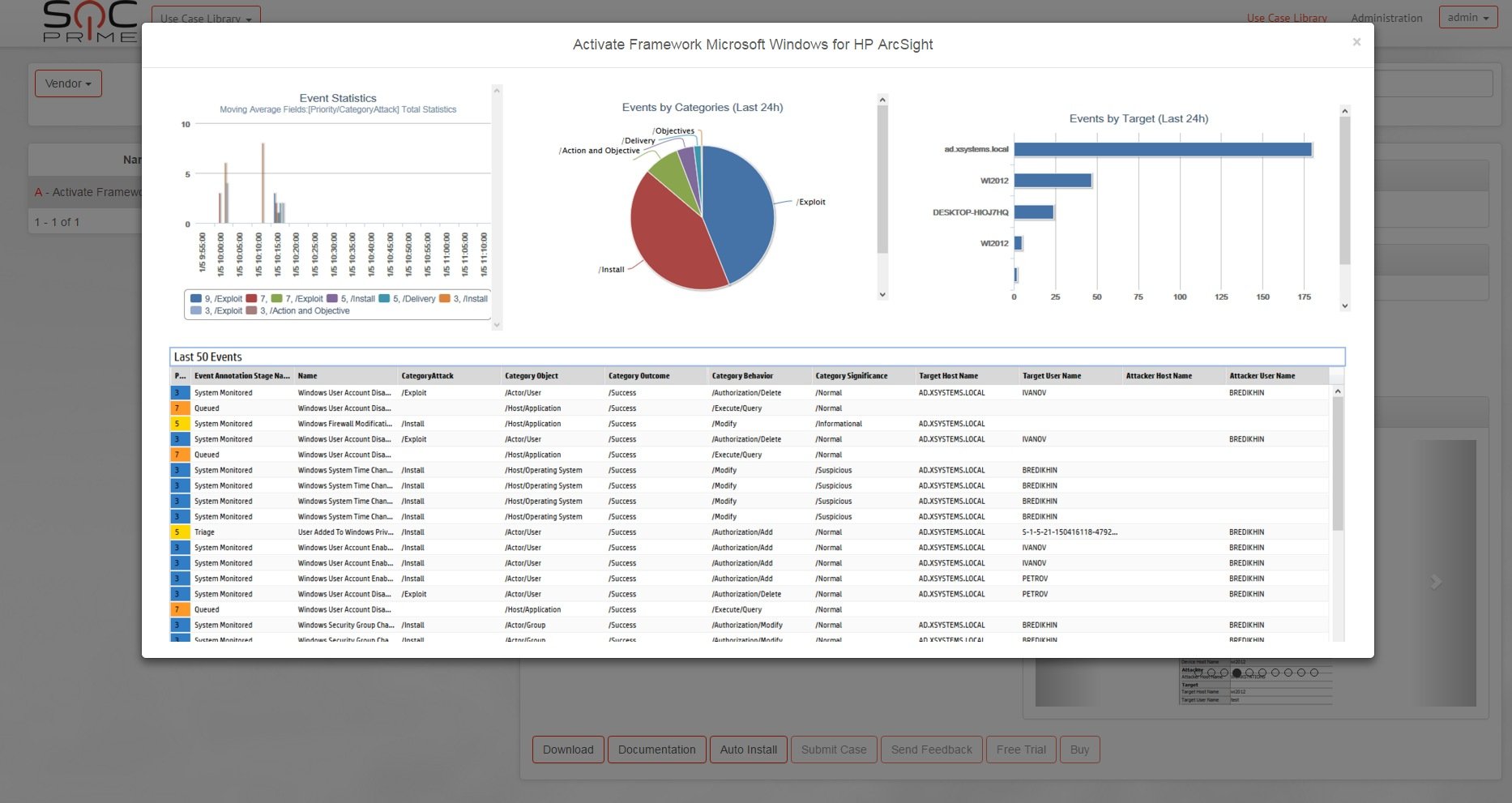
Task: Click the Auto Install button
Action: [748, 750]
